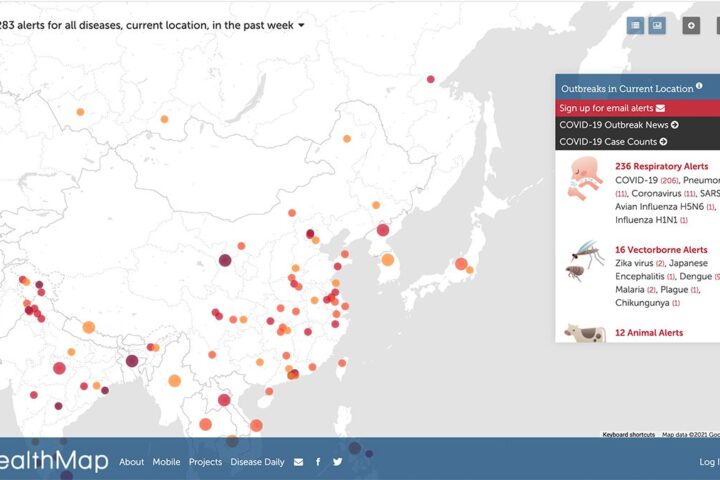Click info icon beside Outbreaks in Current Location
Screen dimensions: 720x480
point(699,86)
